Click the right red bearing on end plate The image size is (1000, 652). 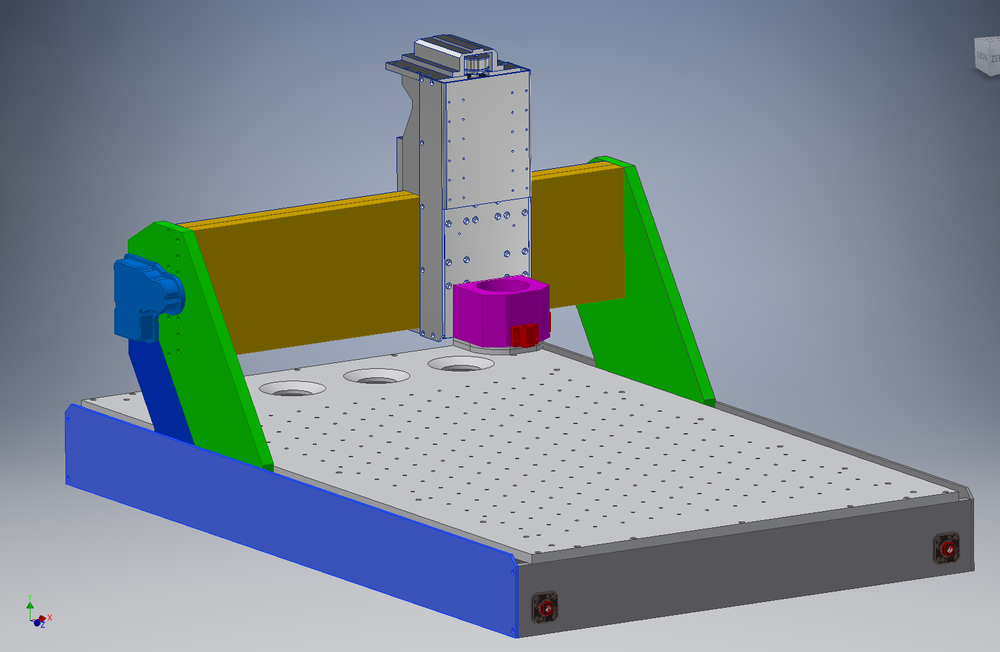pyautogui.click(x=946, y=548)
